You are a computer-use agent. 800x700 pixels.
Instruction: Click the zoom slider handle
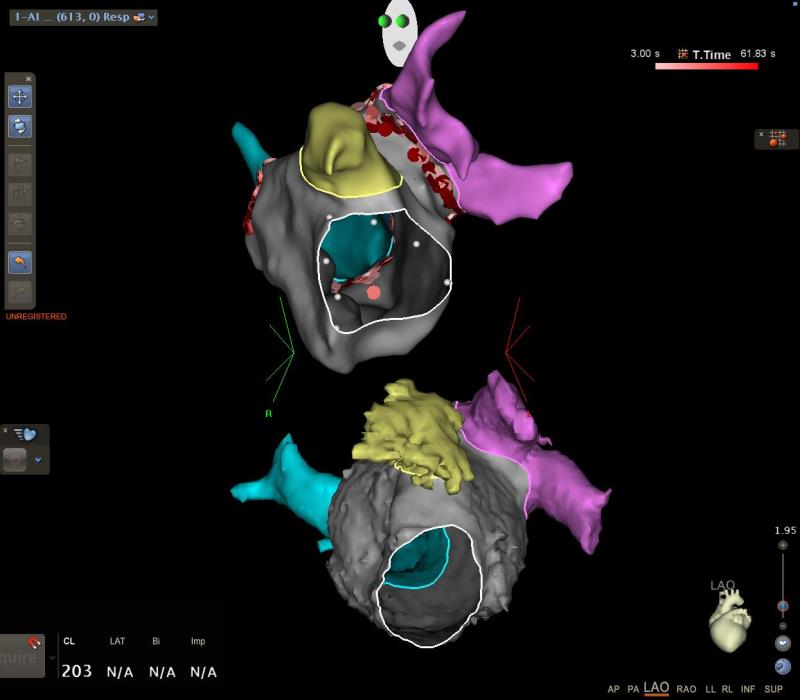[782, 605]
